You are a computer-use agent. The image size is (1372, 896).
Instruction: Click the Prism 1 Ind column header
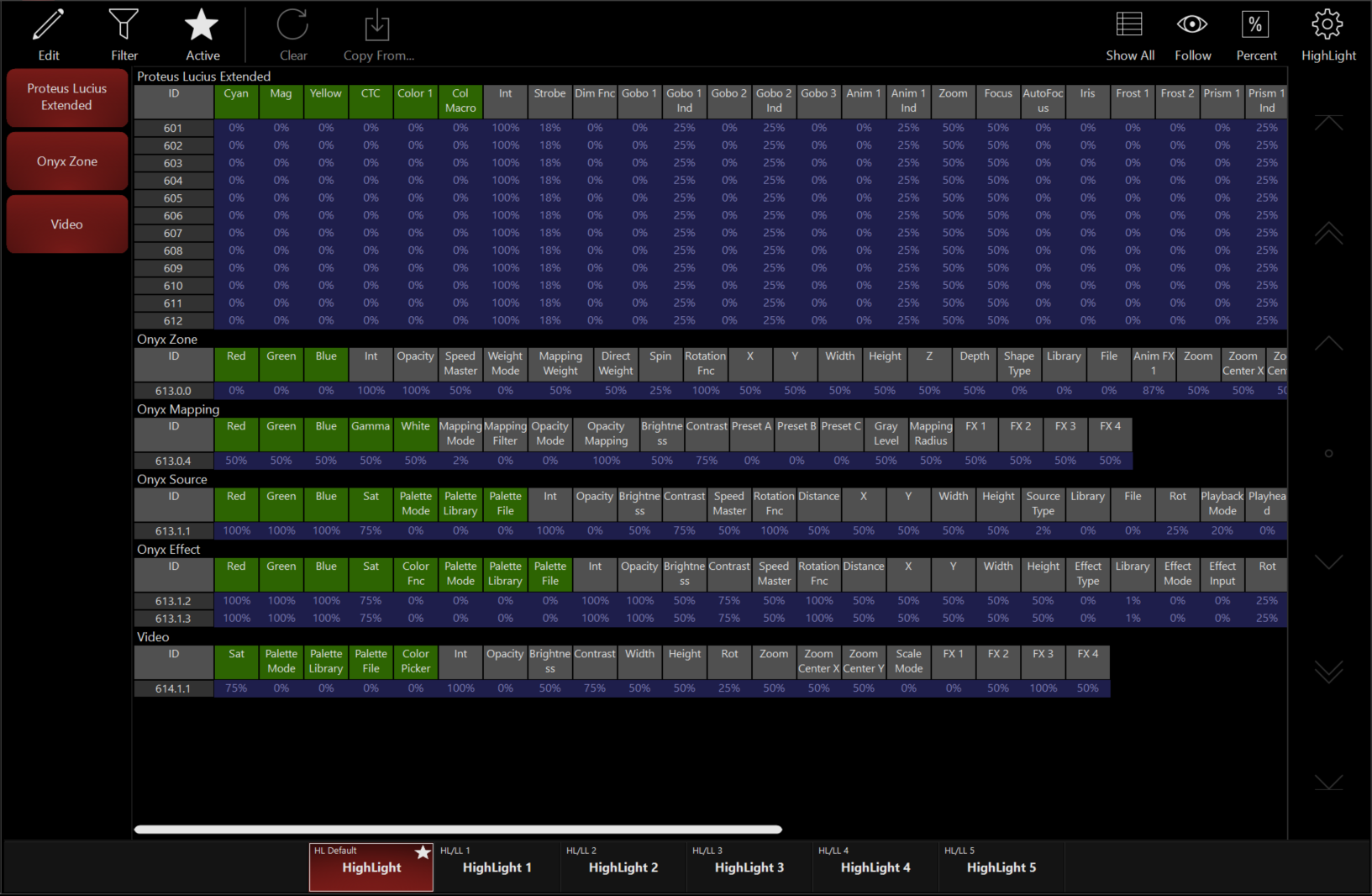1267,101
